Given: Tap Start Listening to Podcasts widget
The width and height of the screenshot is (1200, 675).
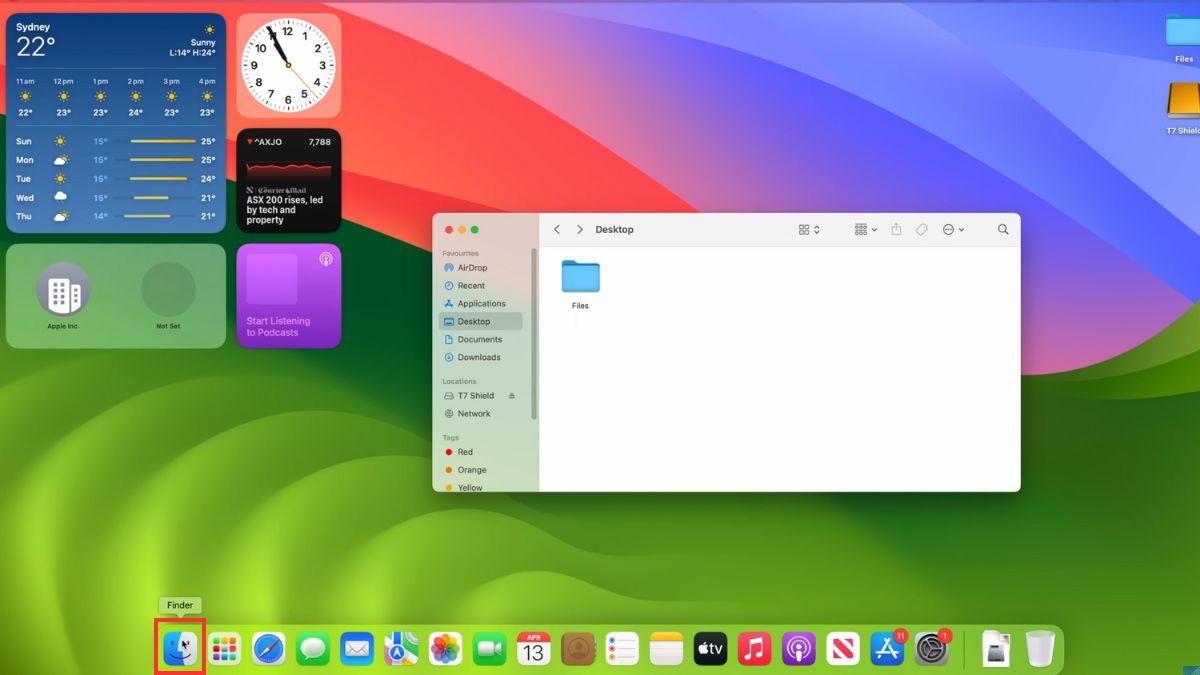Looking at the screenshot, I should (x=289, y=295).
